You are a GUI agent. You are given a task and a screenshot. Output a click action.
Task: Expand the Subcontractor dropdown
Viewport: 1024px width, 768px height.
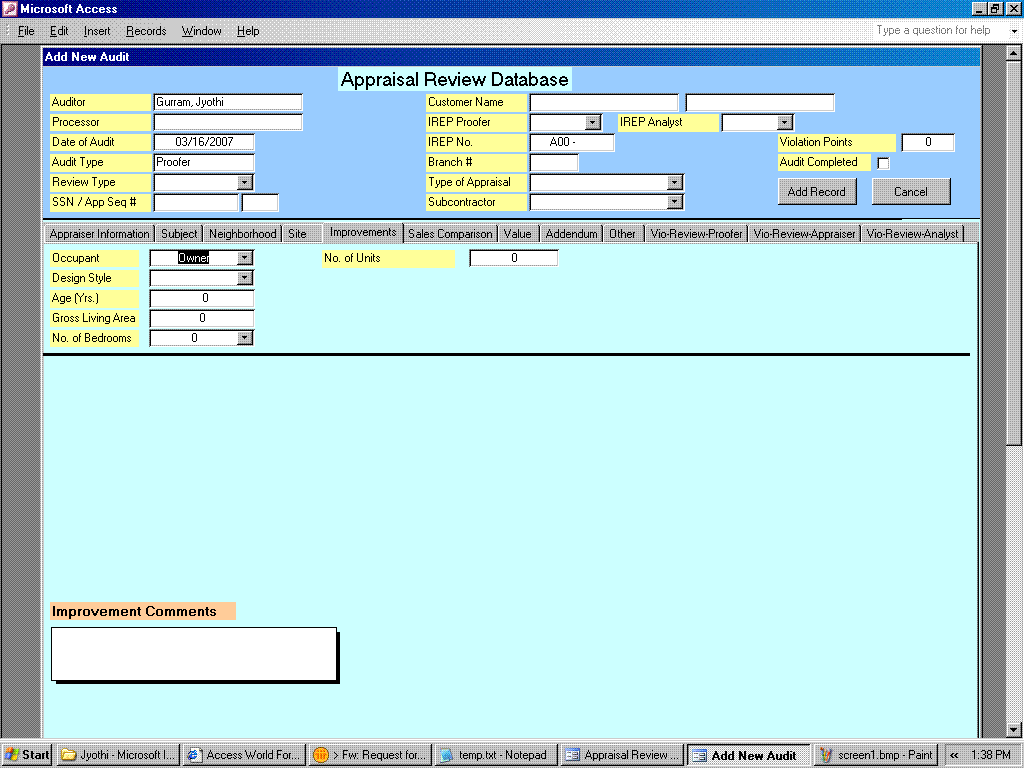tap(675, 202)
